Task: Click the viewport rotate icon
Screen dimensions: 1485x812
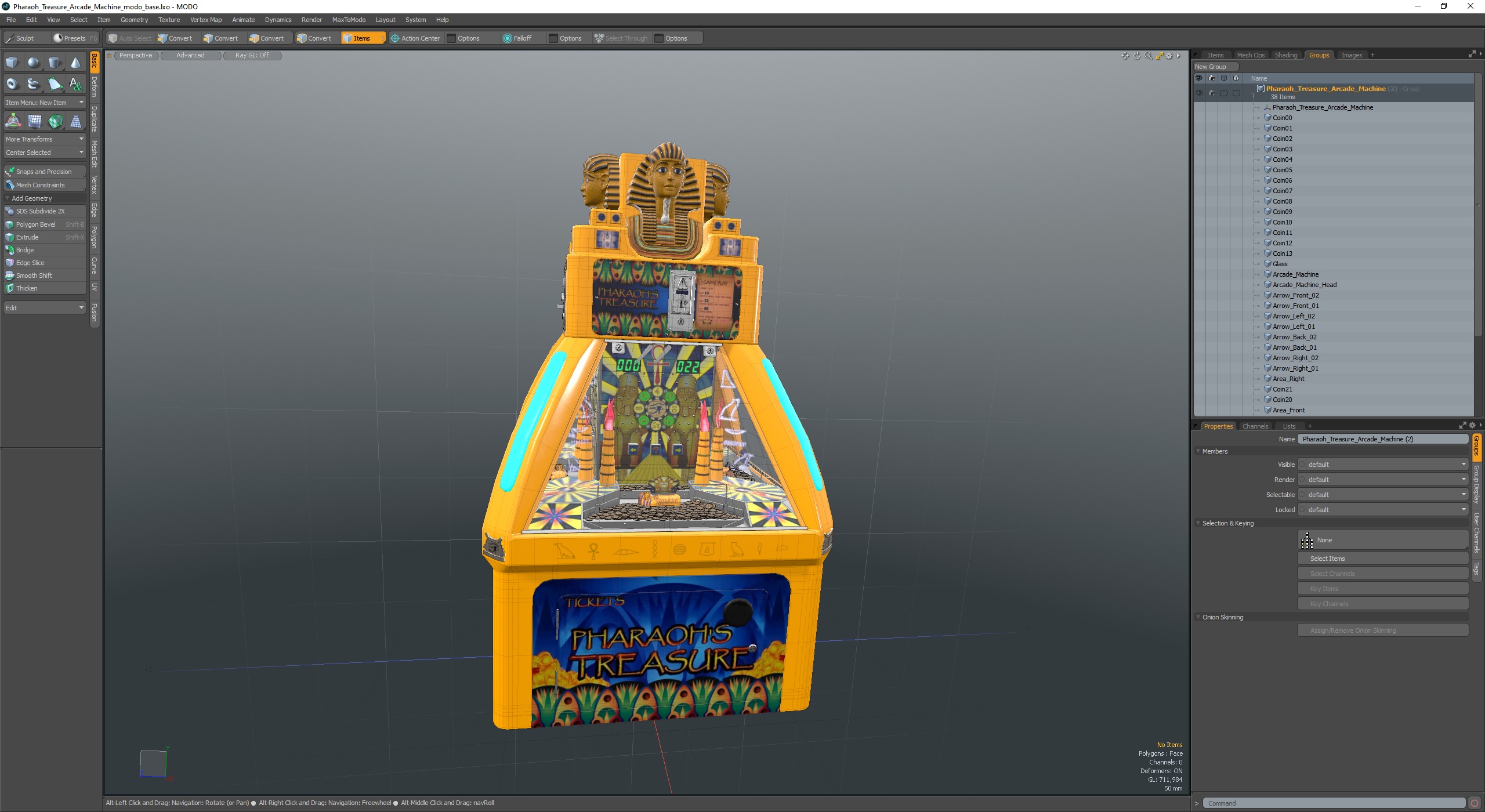Action: (x=1137, y=56)
